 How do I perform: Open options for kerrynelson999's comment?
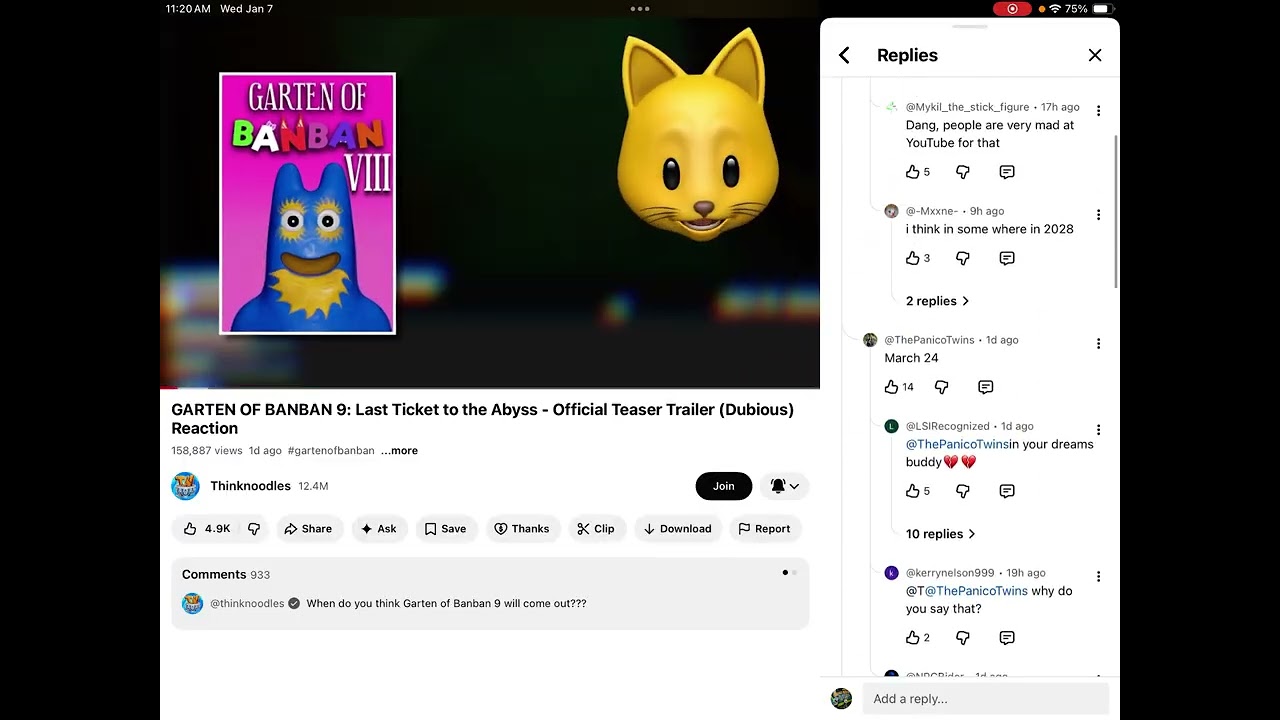click(x=1098, y=577)
